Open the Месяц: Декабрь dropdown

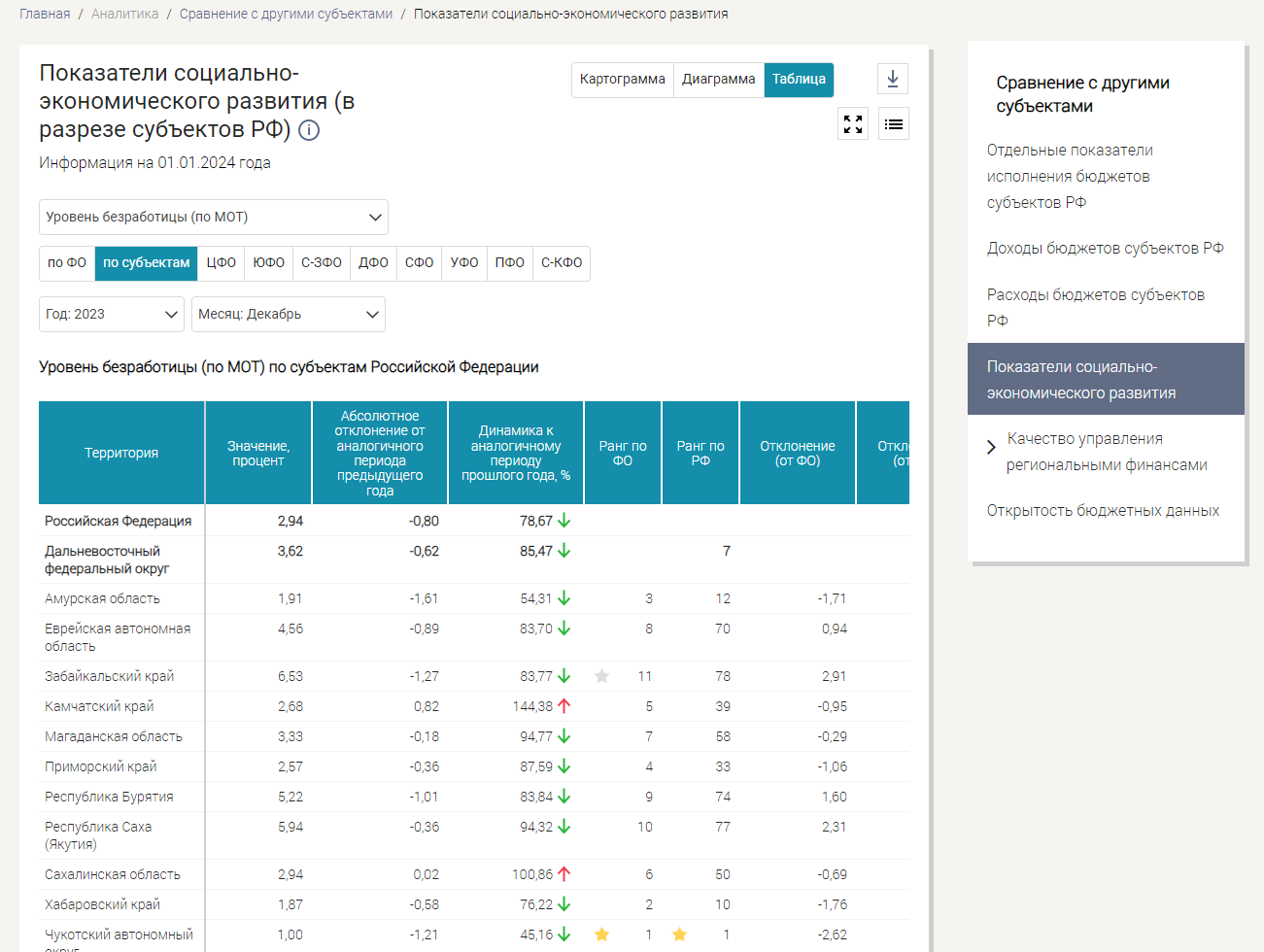289,315
